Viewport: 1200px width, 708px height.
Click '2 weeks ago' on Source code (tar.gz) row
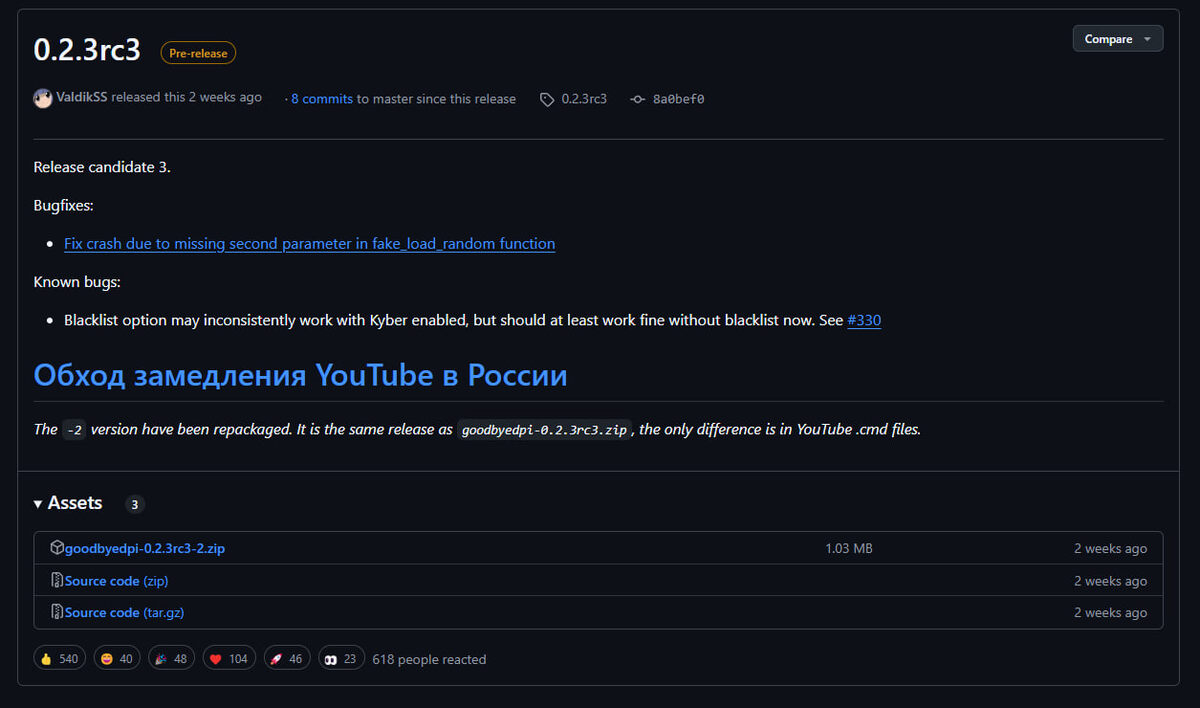(x=1111, y=612)
